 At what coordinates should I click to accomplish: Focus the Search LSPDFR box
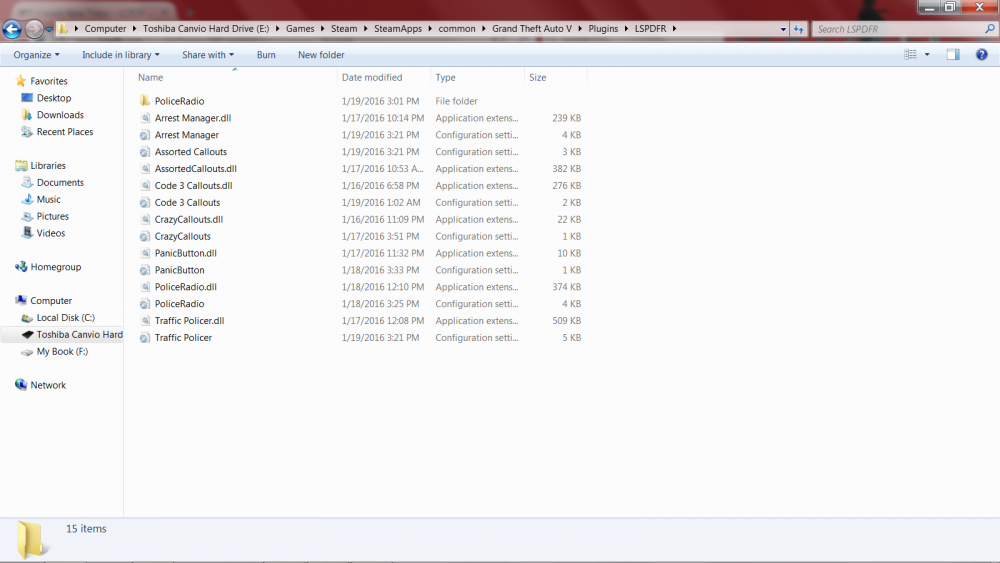click(x=898, y=29)
